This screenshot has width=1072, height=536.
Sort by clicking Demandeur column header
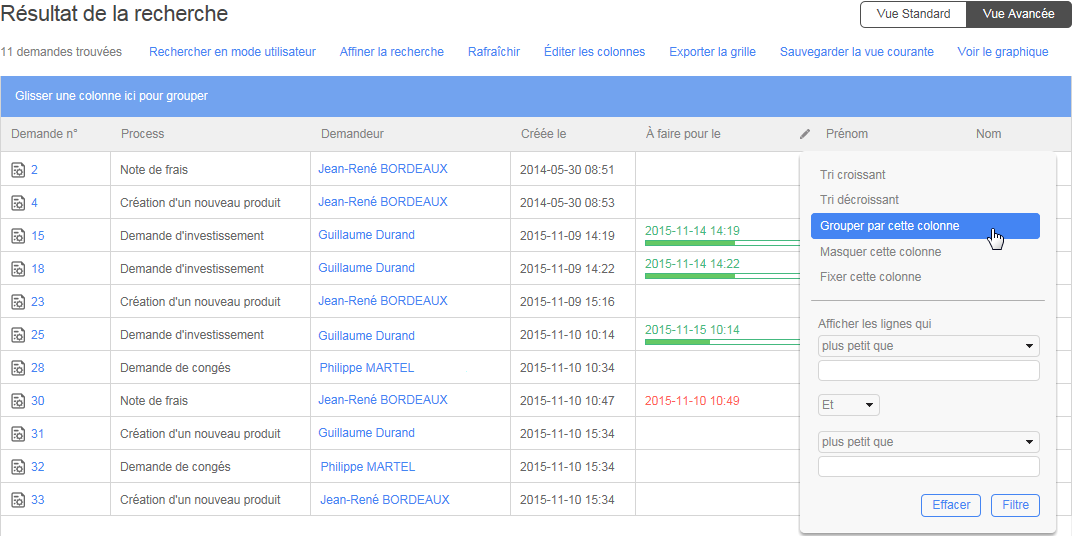click(352, 134)
